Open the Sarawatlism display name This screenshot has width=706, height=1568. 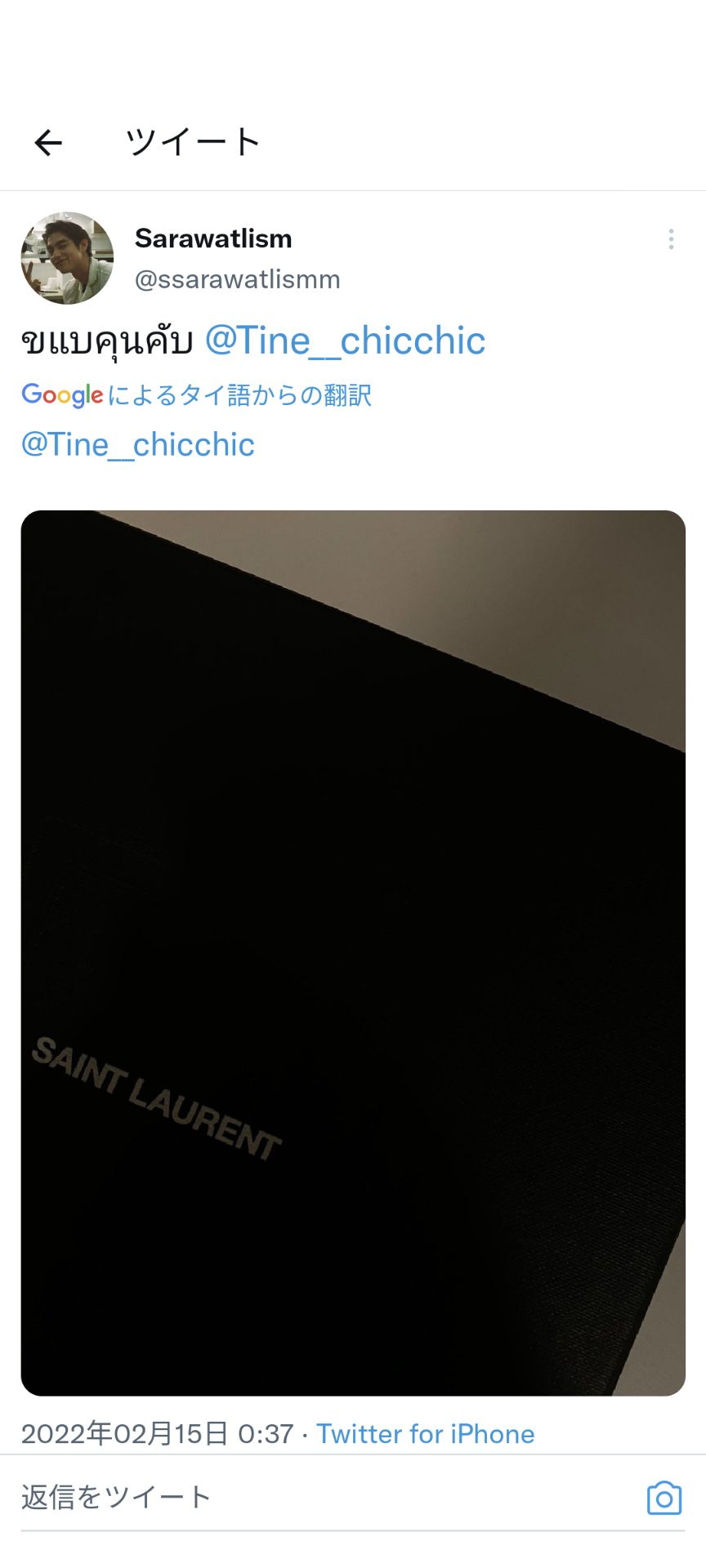pyautogui.click(x=213, y=238)
